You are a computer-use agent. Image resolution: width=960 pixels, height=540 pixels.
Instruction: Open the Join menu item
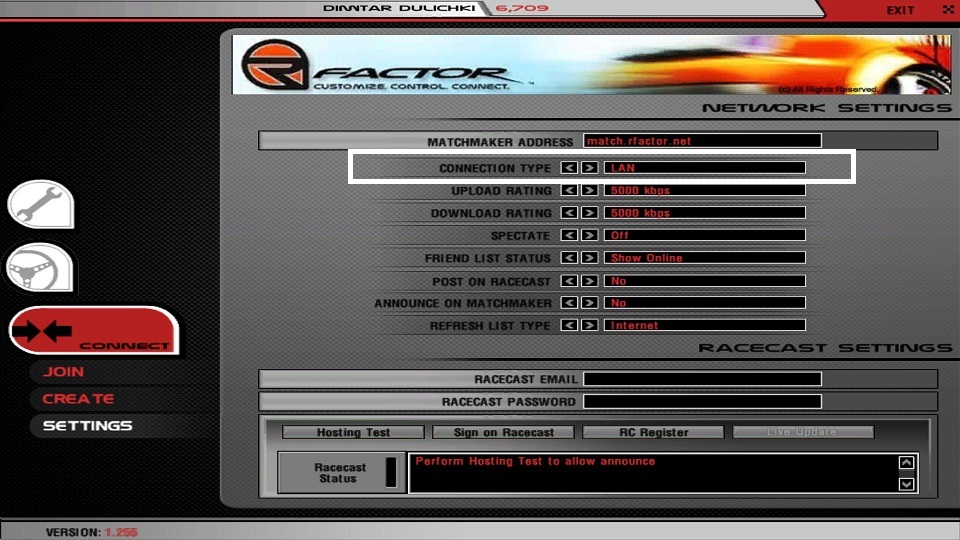[x=63, y=372]
